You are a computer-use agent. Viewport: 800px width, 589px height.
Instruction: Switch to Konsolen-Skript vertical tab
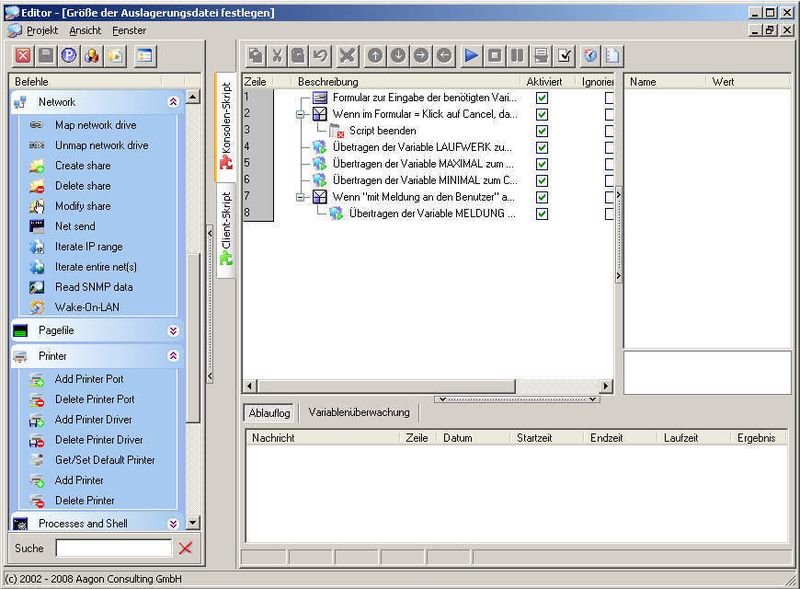click(x=226, y=127)
